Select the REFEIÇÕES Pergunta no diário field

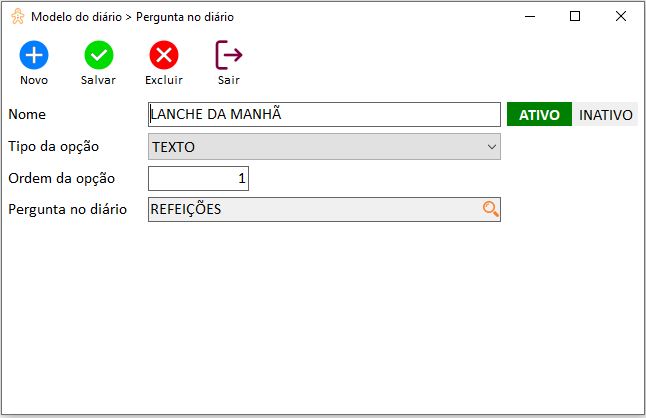click(x=324, y=209)
